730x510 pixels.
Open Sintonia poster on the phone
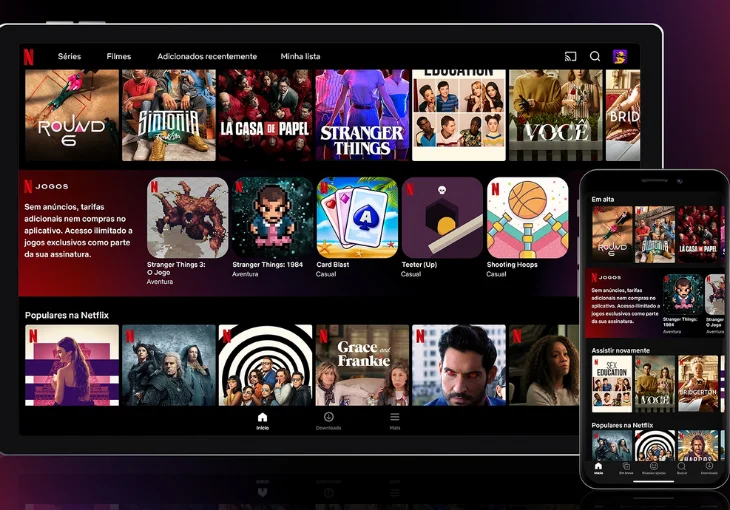655,234
